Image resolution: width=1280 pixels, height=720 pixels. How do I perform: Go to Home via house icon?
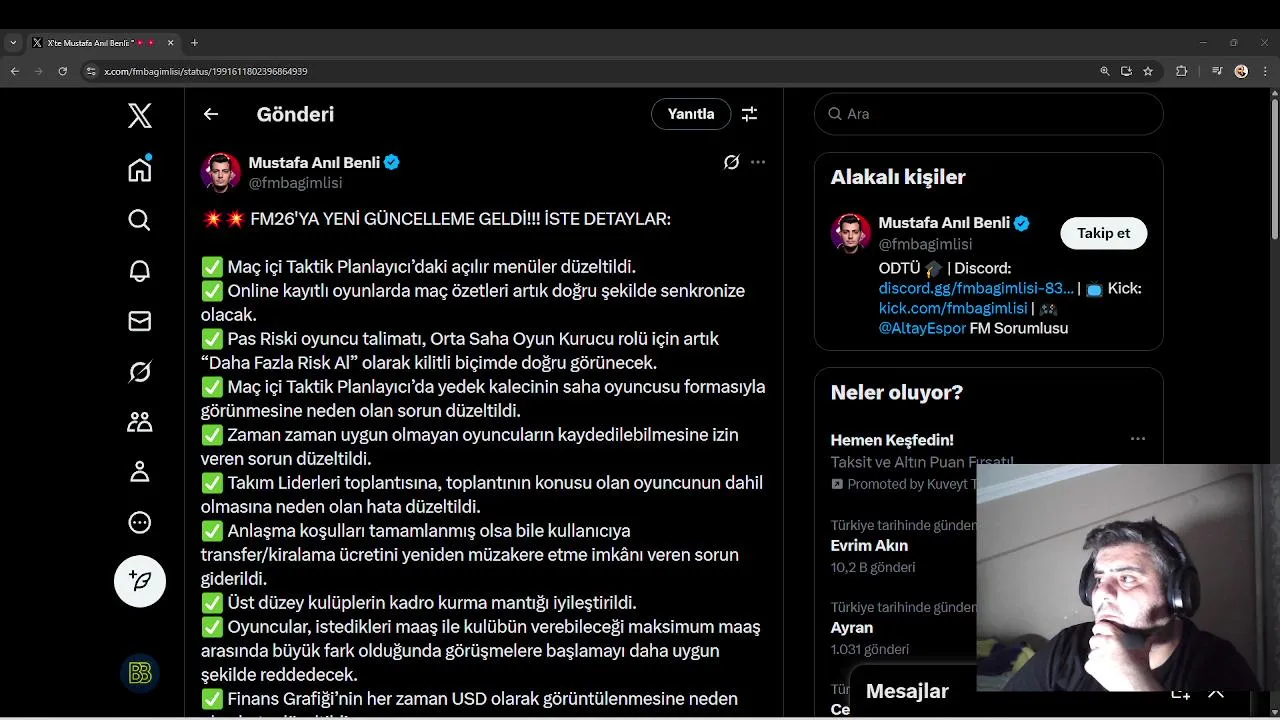[x=140, y=169]
